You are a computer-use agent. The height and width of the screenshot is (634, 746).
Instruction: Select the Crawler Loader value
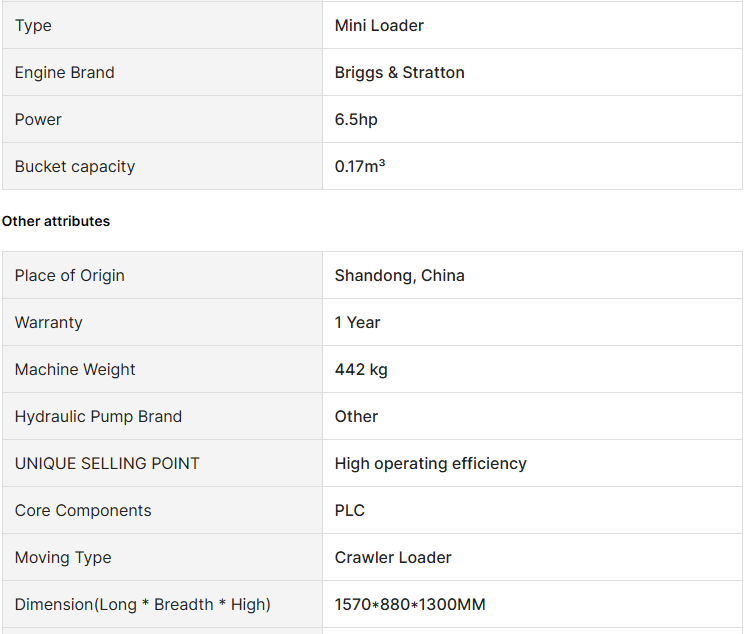click(393, 557)
